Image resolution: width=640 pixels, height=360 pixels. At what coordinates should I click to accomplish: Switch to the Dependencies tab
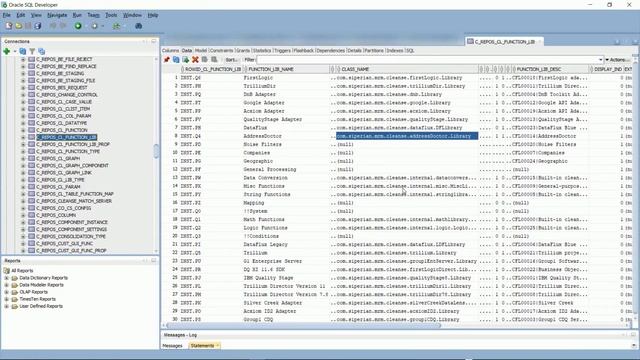point(331,51)
